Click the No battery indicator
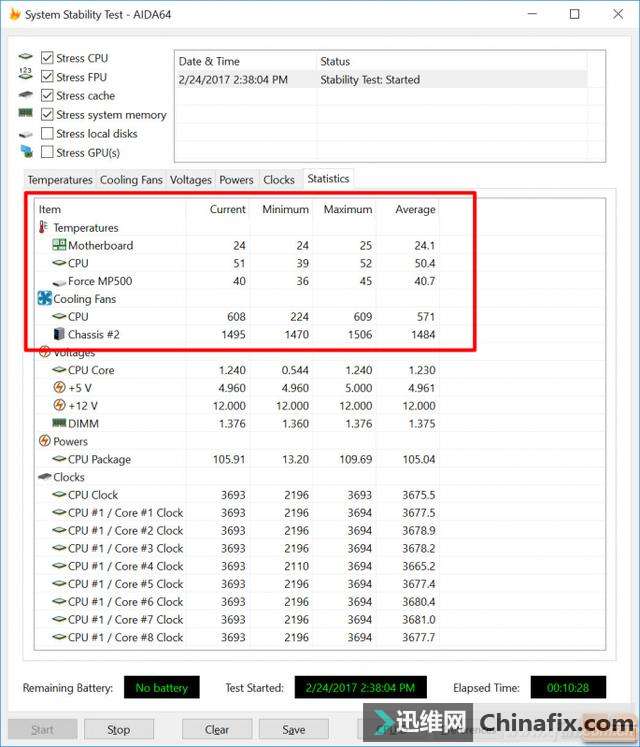The height and width of the screenshot is (747, 640). pyautogui.click(x=162, y=687)
